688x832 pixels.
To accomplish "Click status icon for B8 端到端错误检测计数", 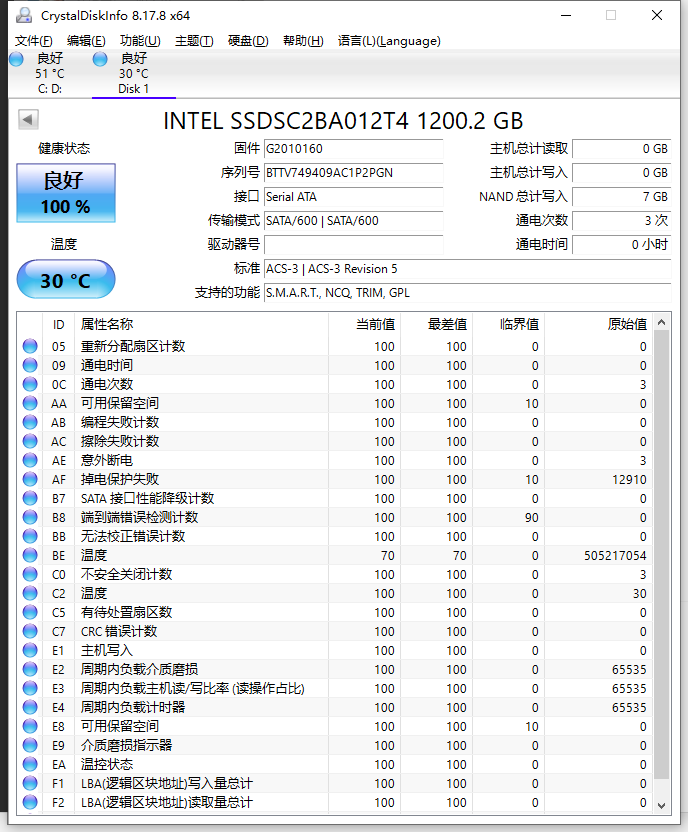I will [30, 517].
